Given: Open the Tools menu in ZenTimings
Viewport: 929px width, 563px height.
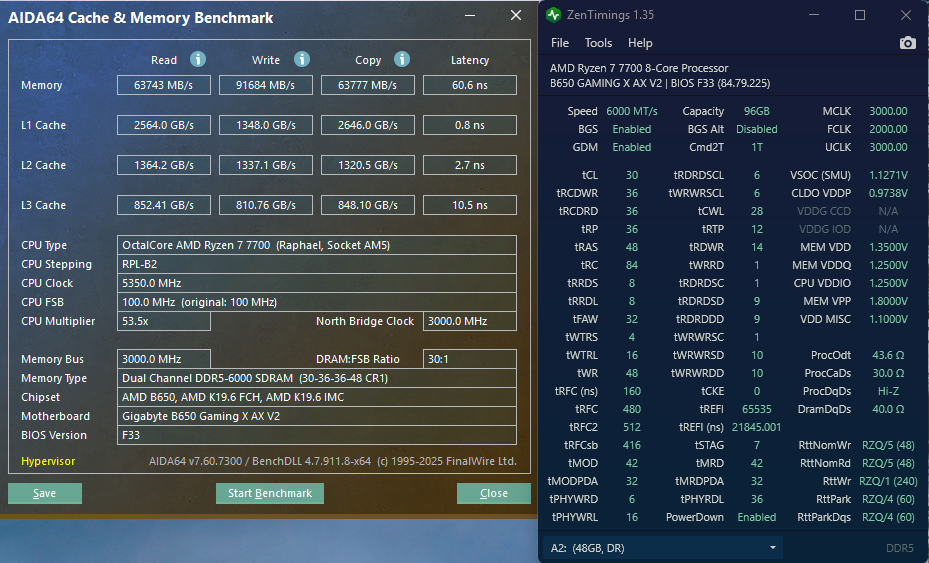Looking at the screenshot, I should 598,43.
